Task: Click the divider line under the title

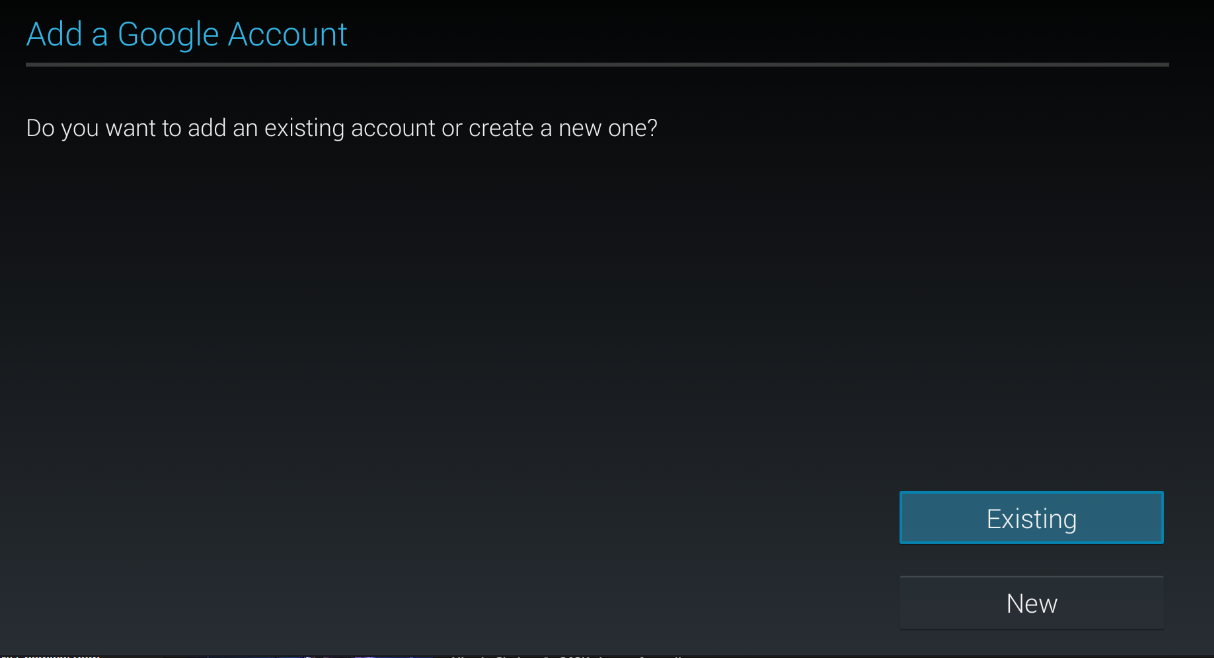Action: tap(597, 65)
